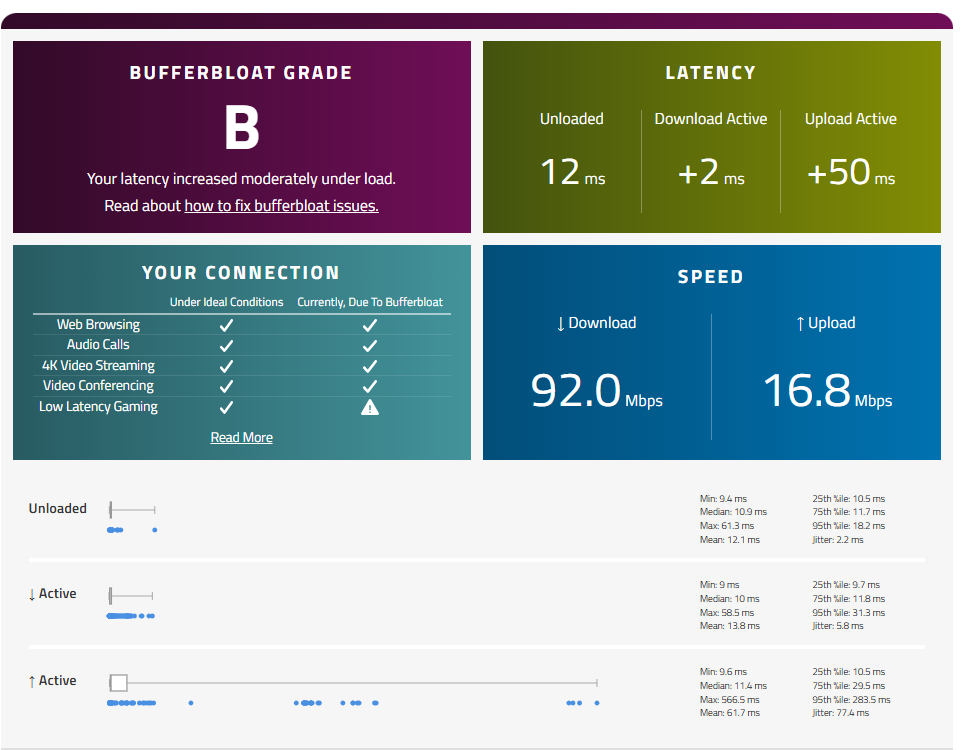973x750 pixels.
Task: Click the download Active Mean: 13.8 ms statistic
Action: point(730,626)
